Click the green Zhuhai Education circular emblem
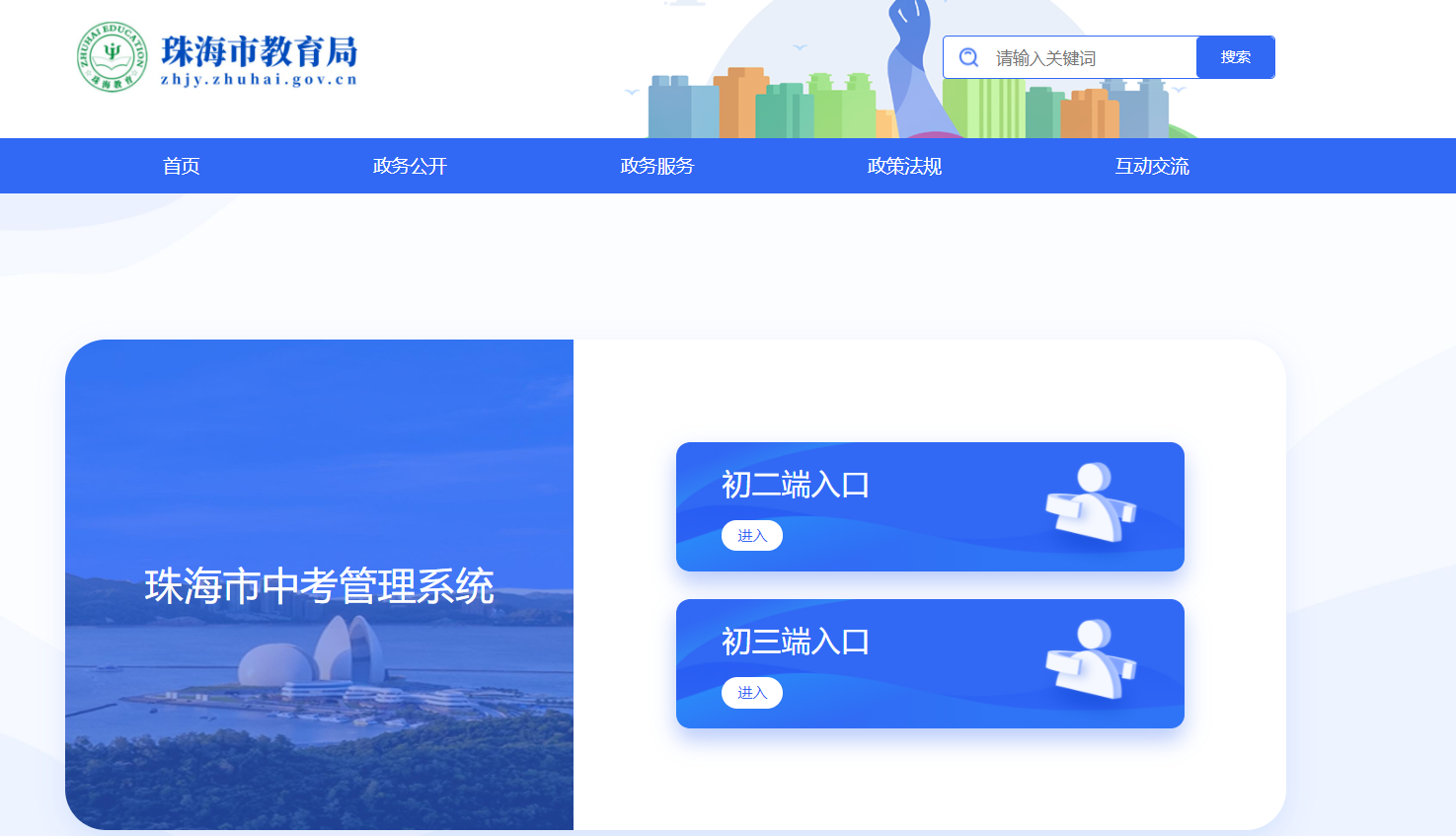 click(x=112, y=56)
